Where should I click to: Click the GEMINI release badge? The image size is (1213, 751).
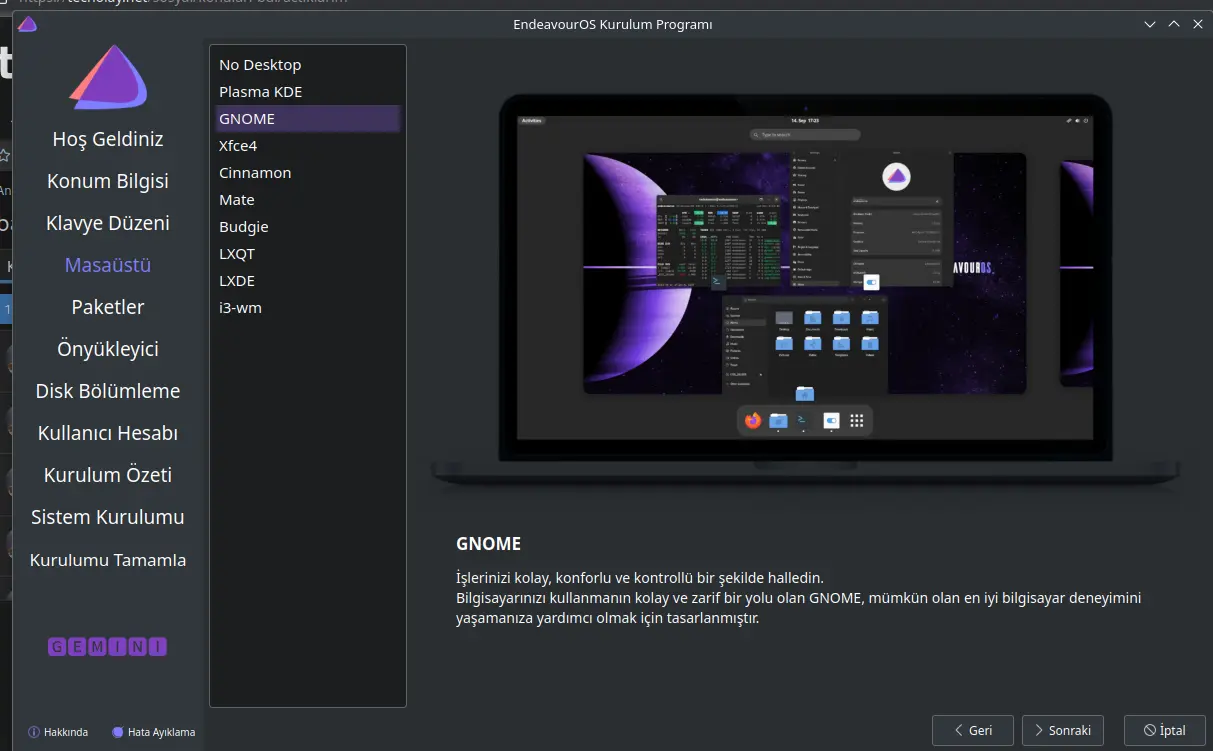(108, 647)
